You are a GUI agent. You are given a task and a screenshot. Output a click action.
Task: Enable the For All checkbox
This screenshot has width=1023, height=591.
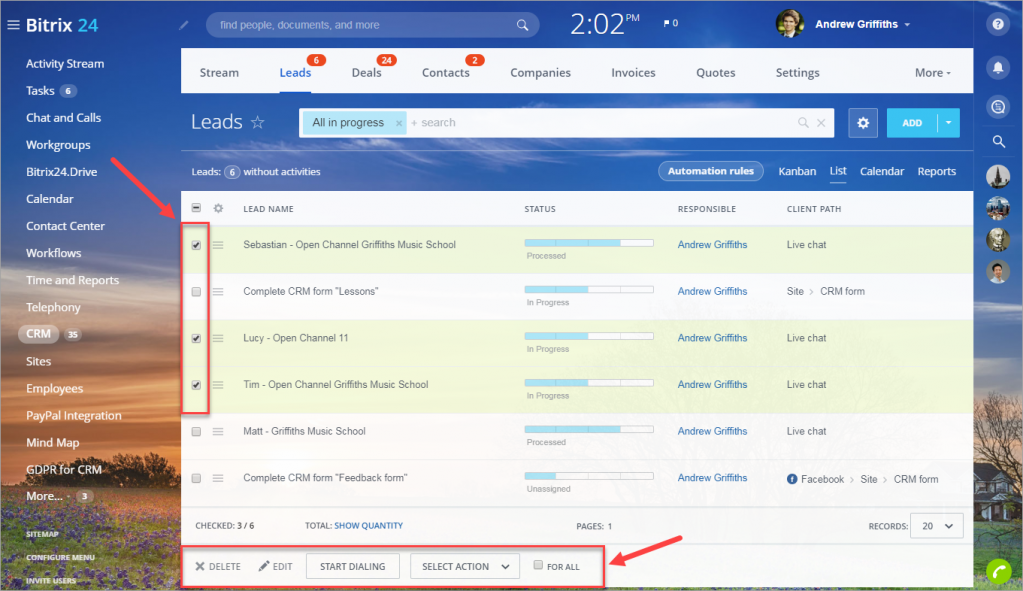coord(538,565)
